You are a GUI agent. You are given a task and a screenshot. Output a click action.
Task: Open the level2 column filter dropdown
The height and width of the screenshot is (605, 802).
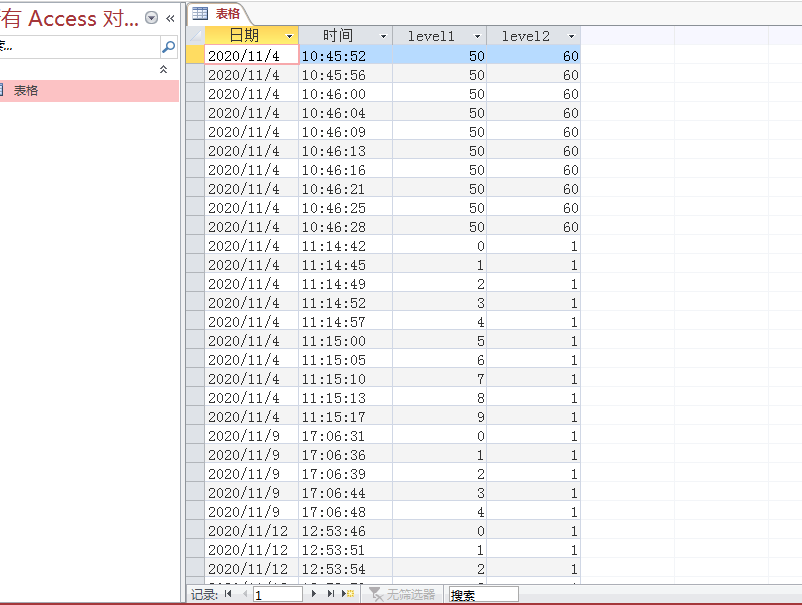point(571,36)
